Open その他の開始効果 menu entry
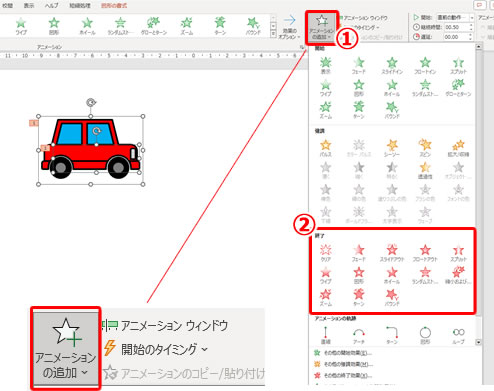Image resolution: width=494 pixels, height=391 pixels. point(343,353)
